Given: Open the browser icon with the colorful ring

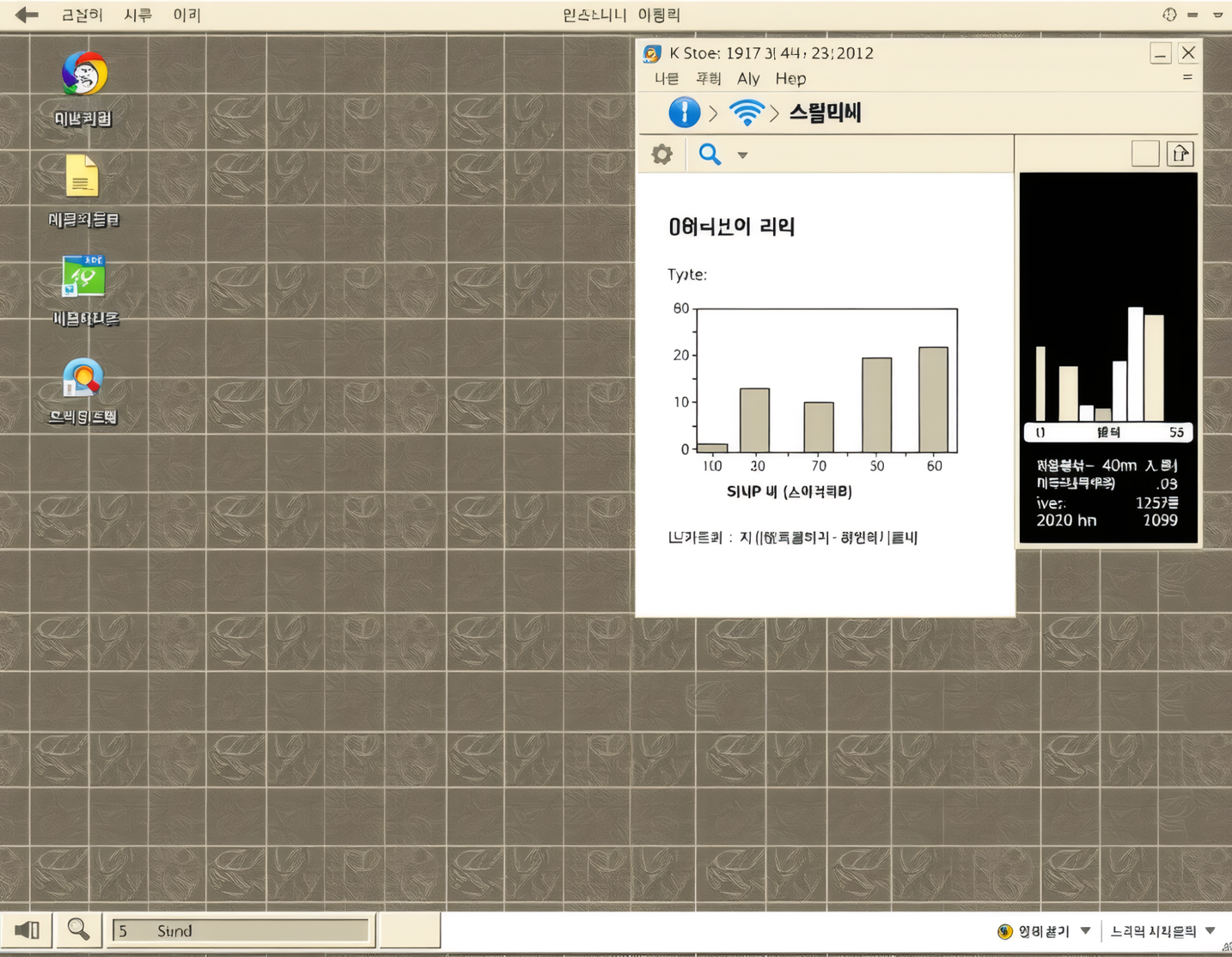Looking at the screenshot, I should [x=84, y=74].
